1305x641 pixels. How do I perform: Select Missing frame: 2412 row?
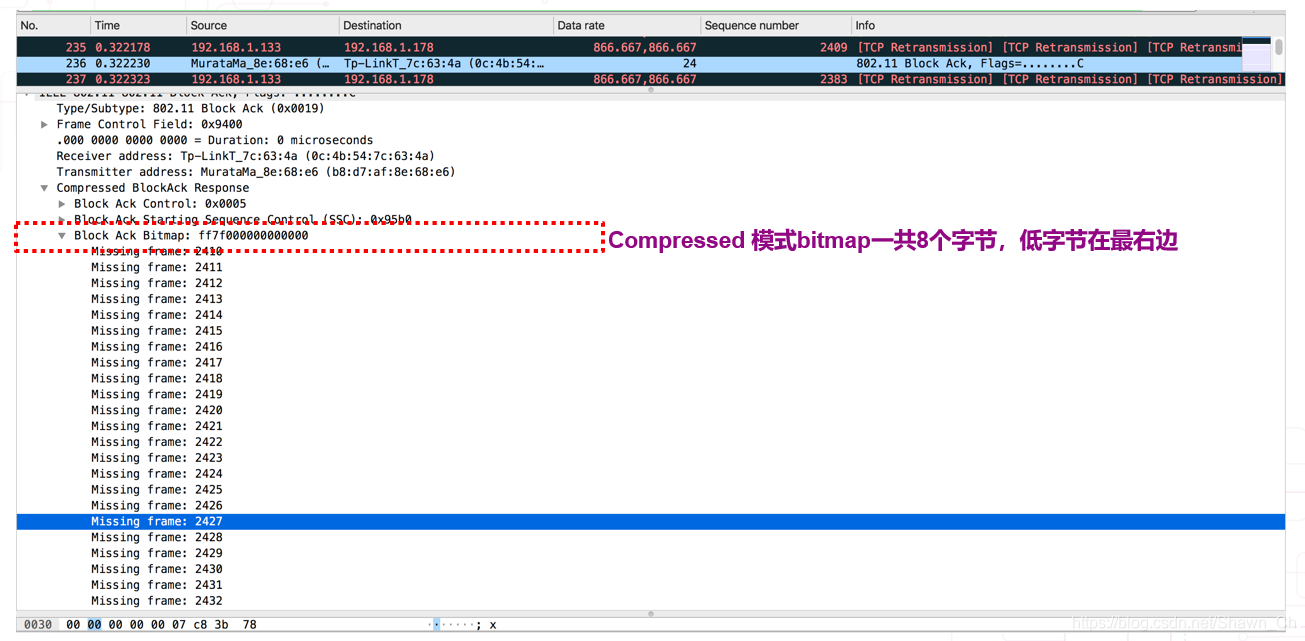click(x=650, y=283)
